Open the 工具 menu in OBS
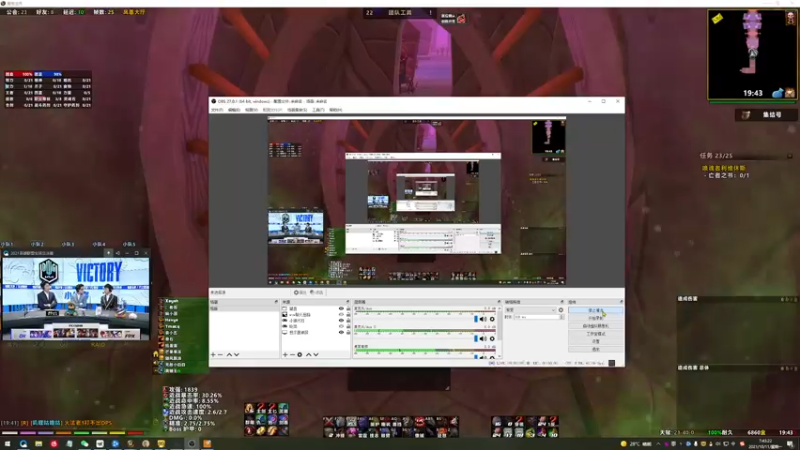800x450 pixels. (318, 110)
